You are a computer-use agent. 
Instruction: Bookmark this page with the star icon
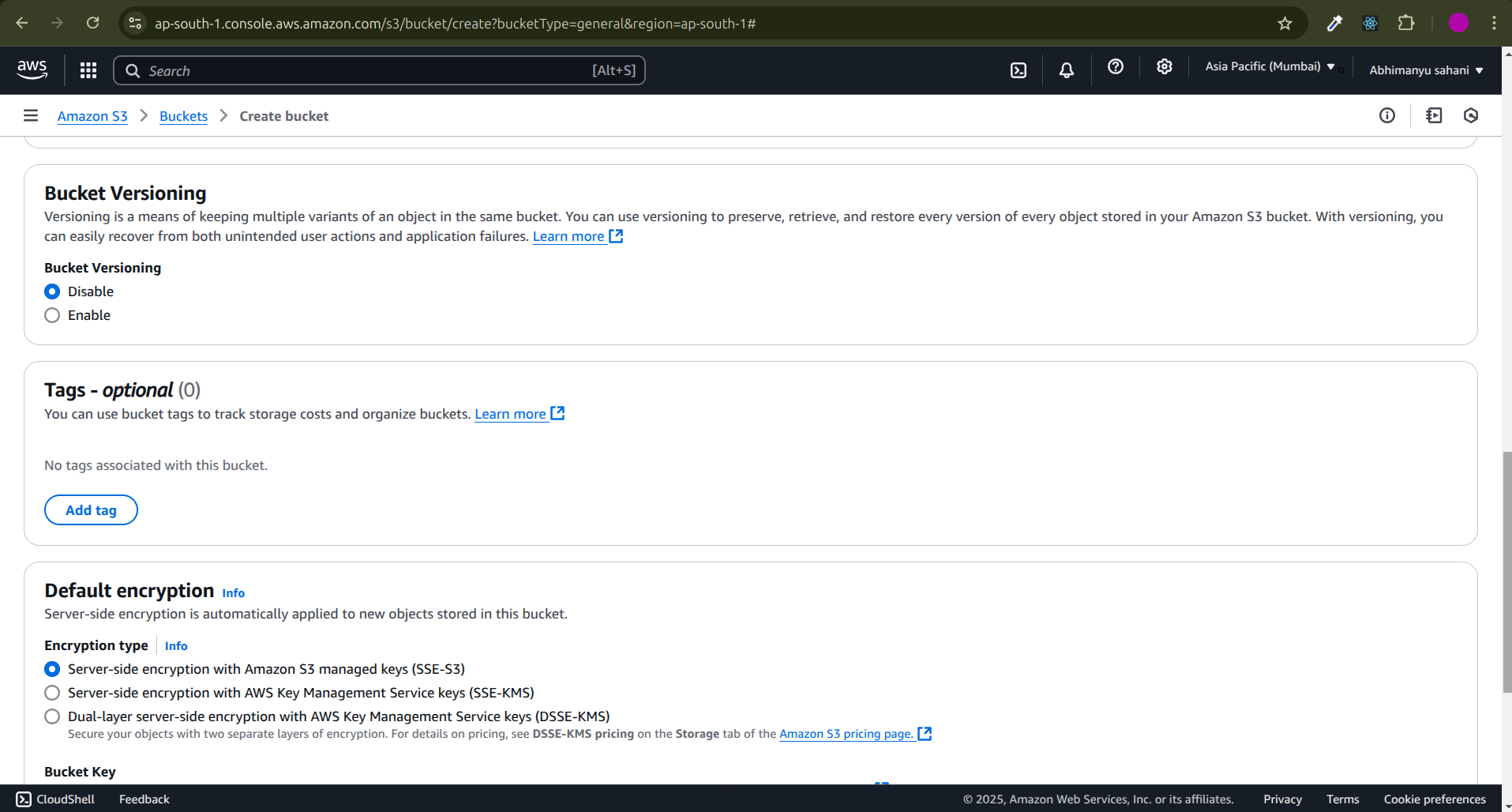pyautogui.click(x=1285, y=23)
